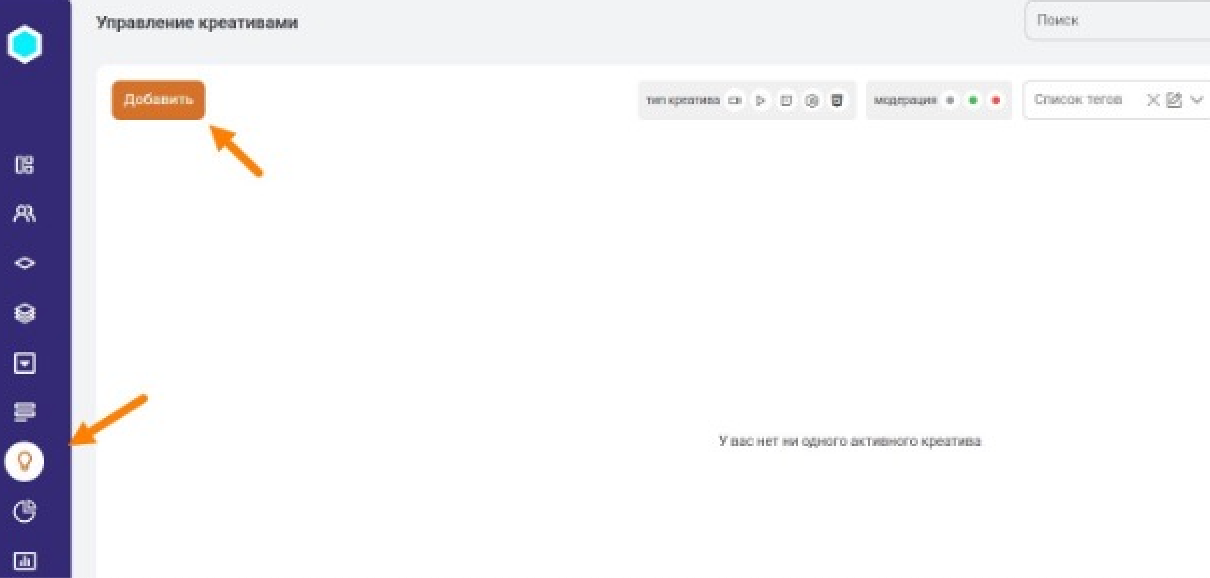This screenshot has width=1210, height=578.
Task: Click the eye-shaped sidebar icon
Action: click(x=25, y=264)
